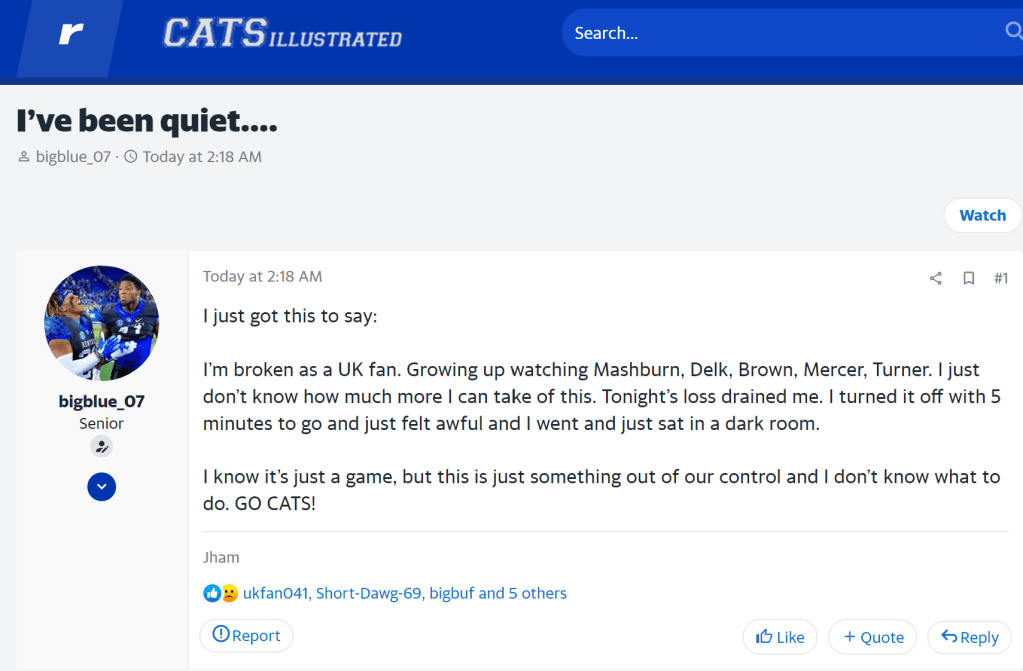The image size is (1023, 671).
Task: Open the Cats Illustrated home logo
Action: (282, 34)
